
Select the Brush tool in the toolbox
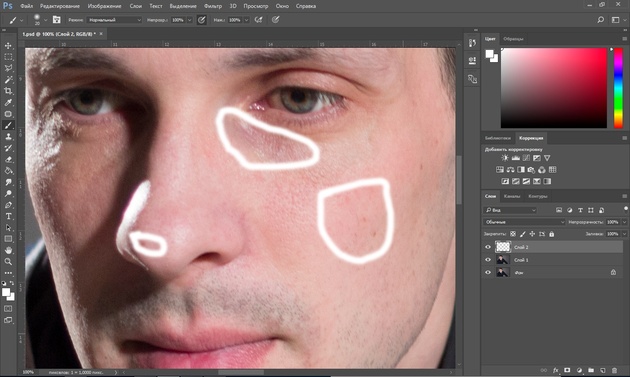(8, 125)
